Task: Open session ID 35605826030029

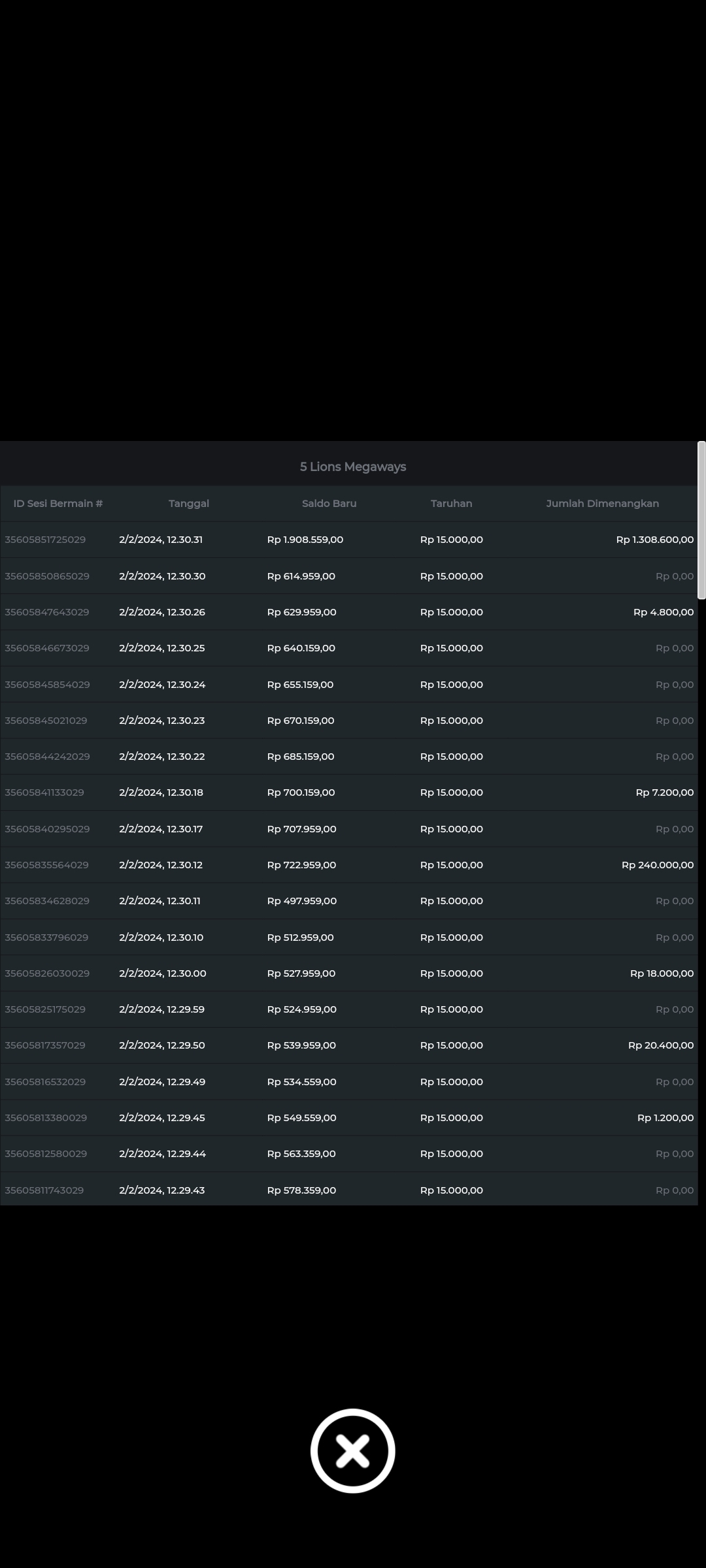Action: point(47,973)
